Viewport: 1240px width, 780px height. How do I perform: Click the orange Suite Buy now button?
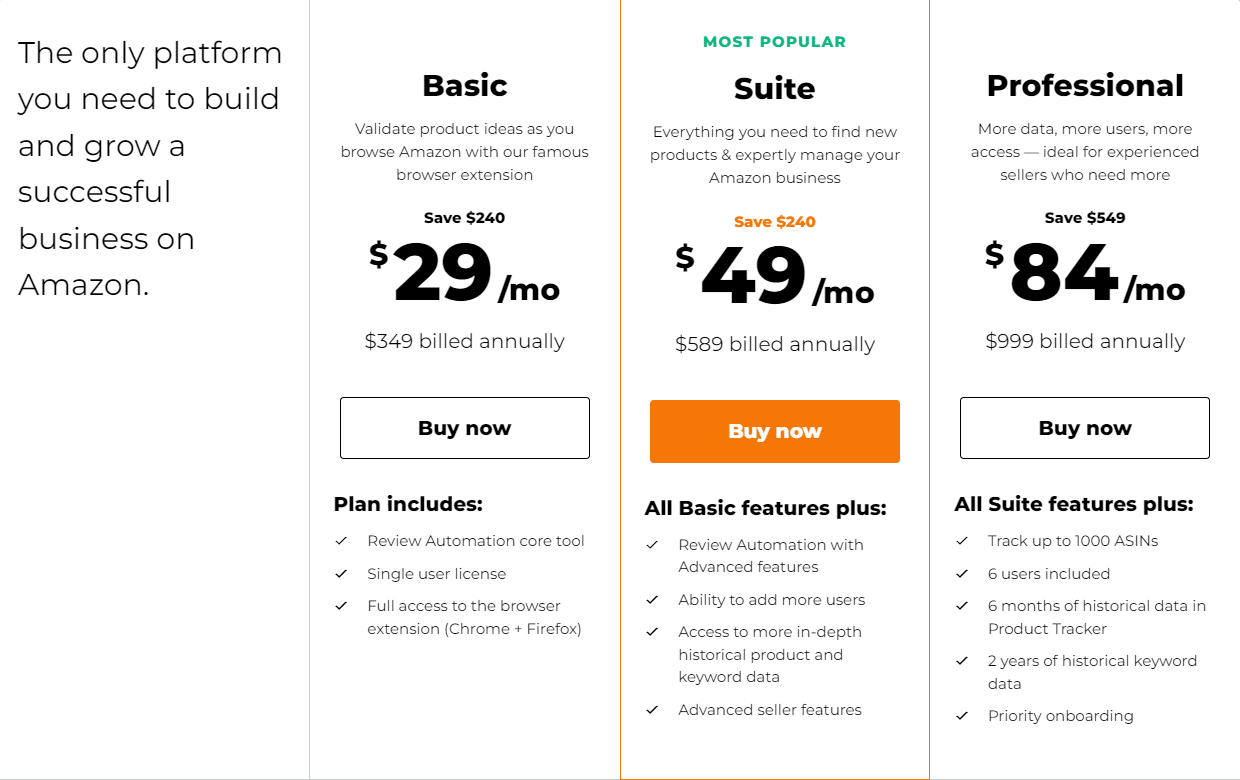tap(774, 431)
